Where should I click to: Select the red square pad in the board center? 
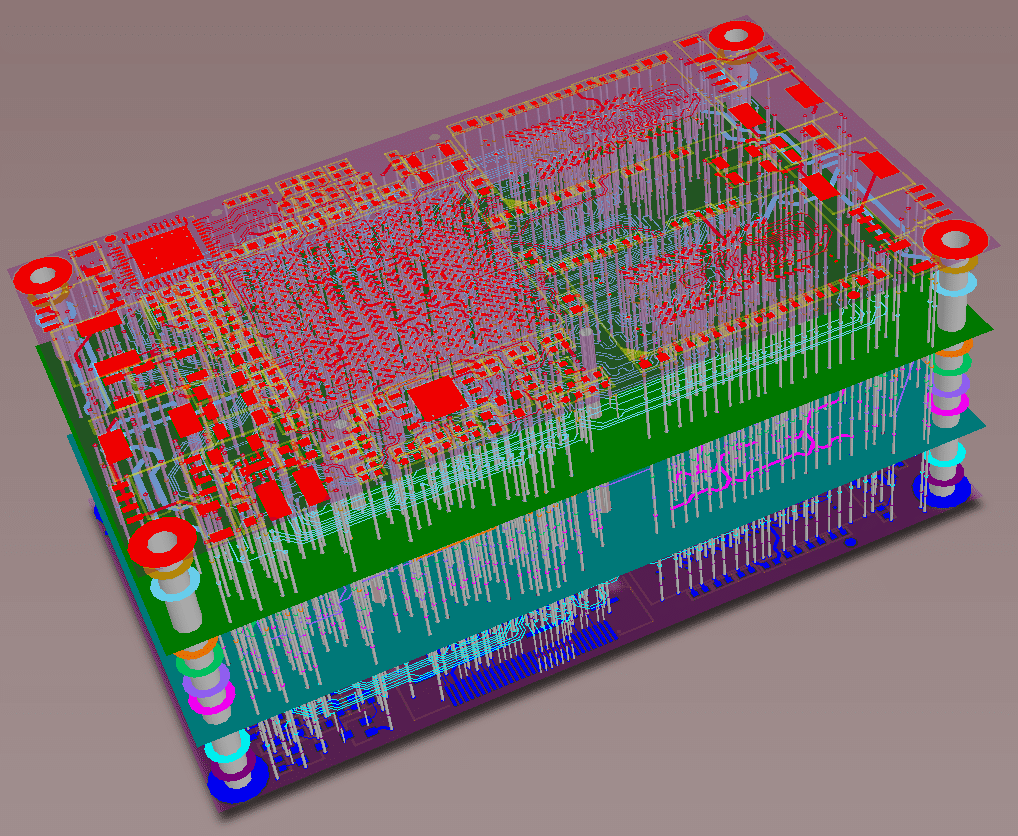[438, 397]
